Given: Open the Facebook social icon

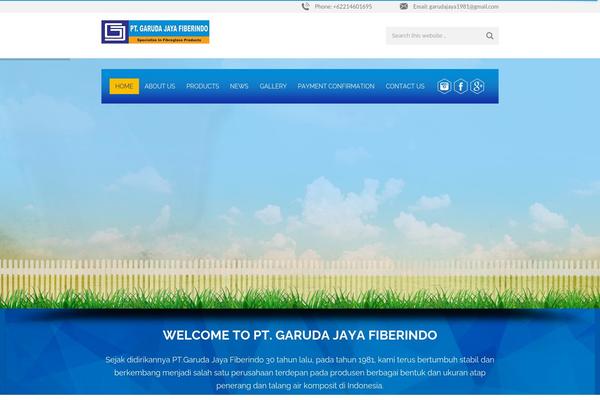Looking at the screenshot, I should point(461,86).
